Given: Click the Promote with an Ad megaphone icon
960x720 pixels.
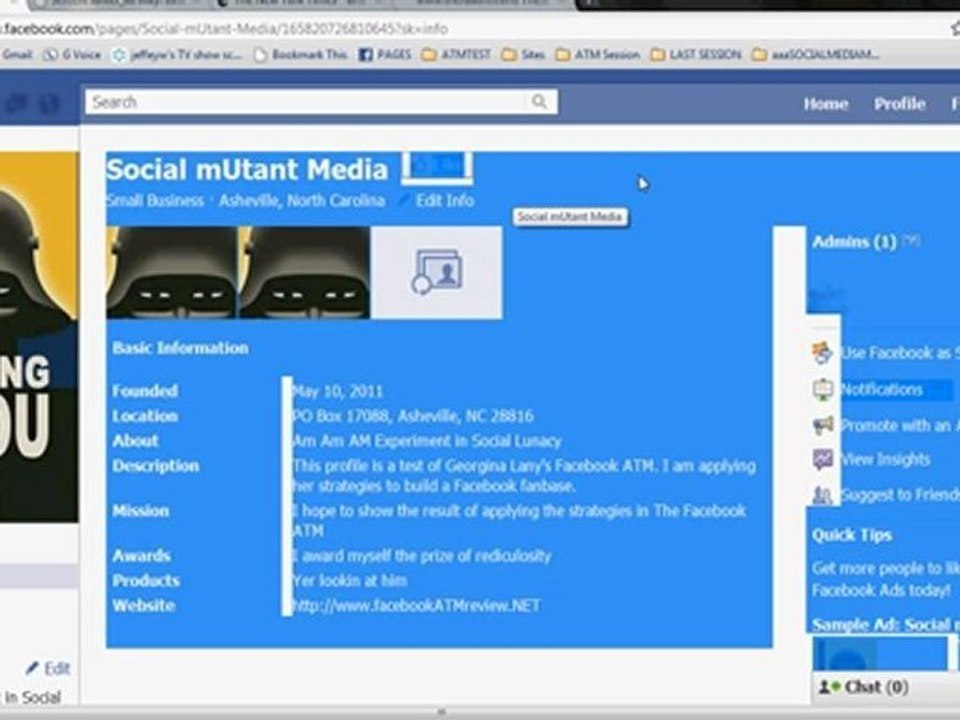Looking at the screenshot, I should (x=822, y=425).
